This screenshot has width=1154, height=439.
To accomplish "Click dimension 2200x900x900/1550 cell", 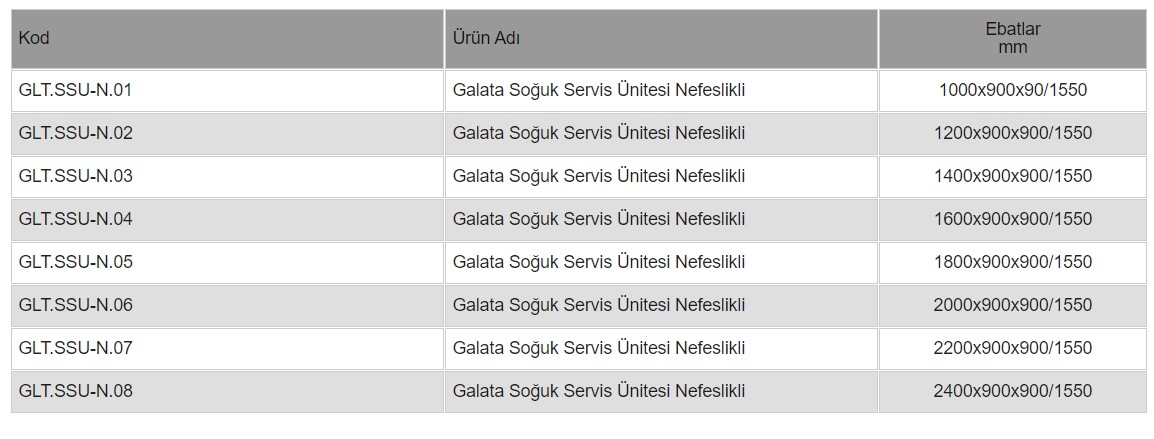I will coord(1013,348).
